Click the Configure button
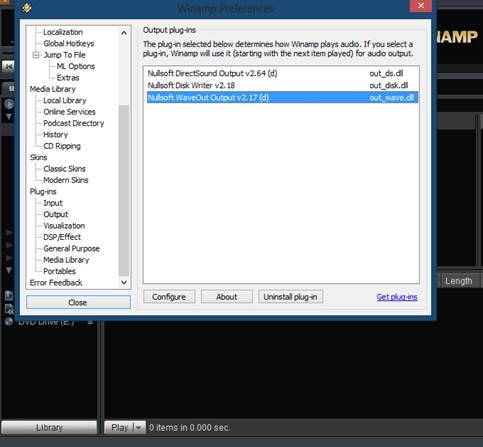 (x=169, y=297)
